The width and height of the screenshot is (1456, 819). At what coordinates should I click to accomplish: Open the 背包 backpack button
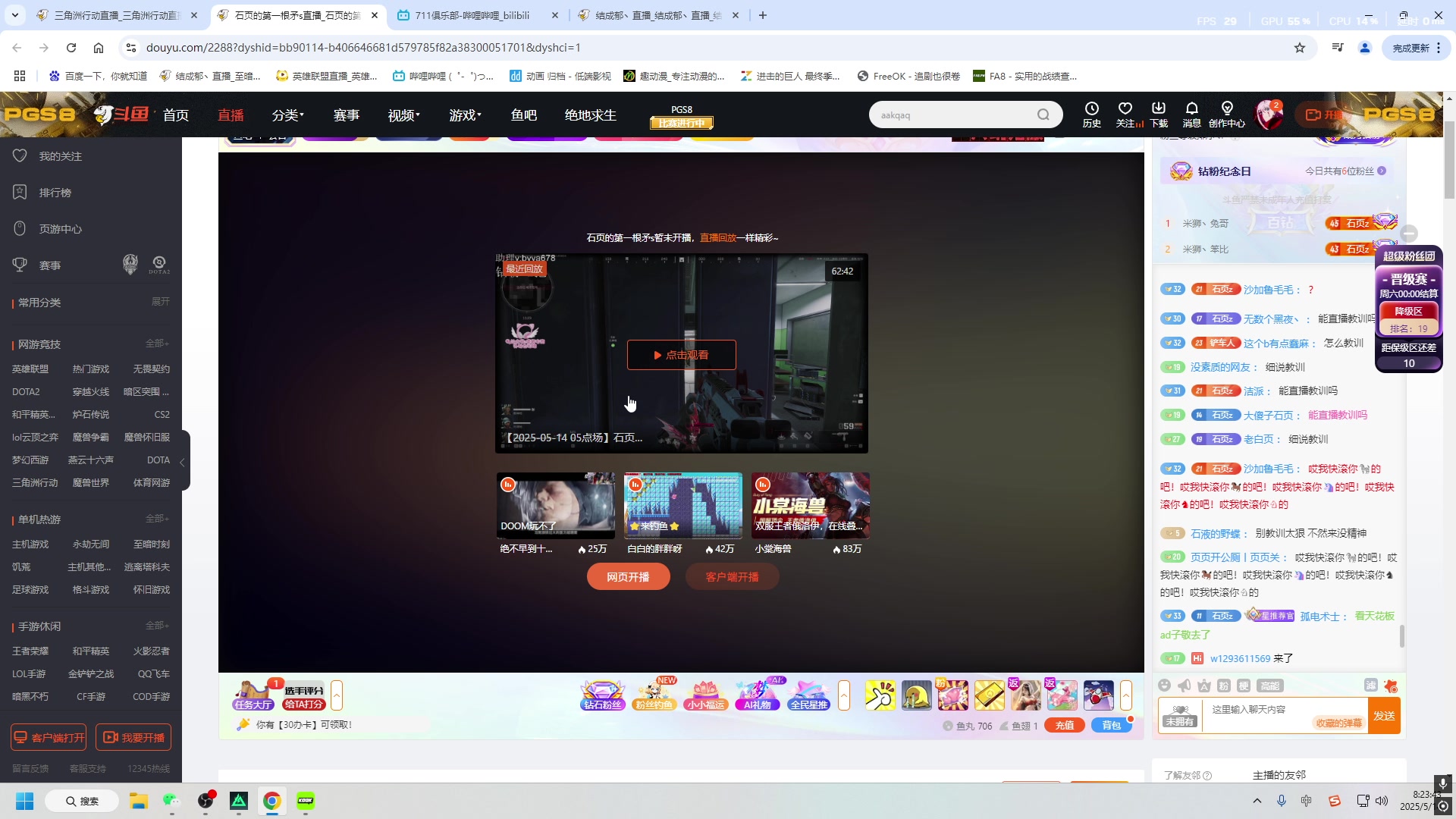(1112, 726)
